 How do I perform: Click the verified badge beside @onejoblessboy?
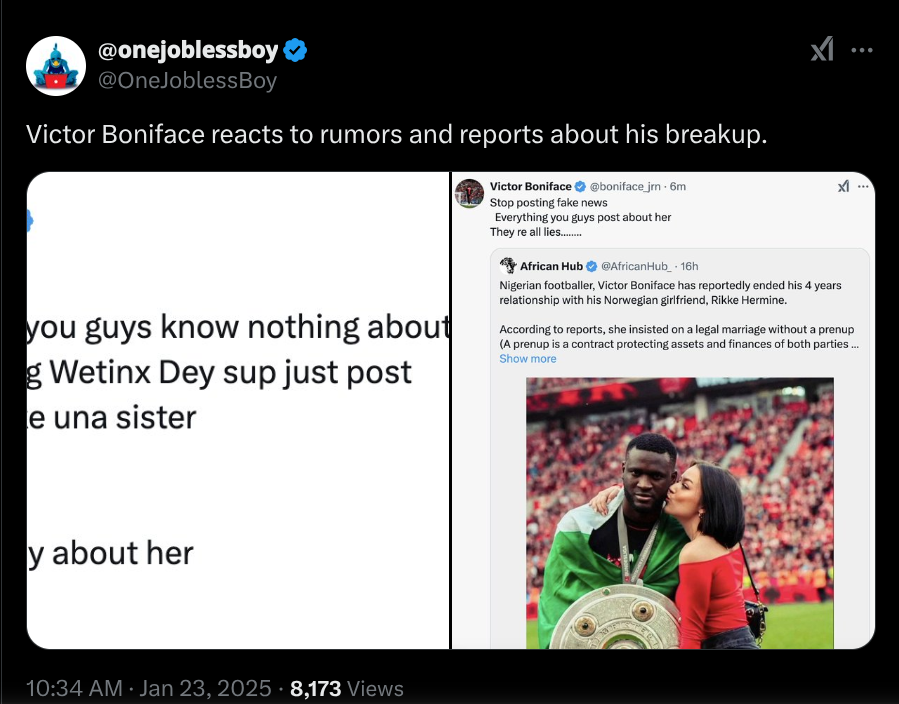point(295,50)
